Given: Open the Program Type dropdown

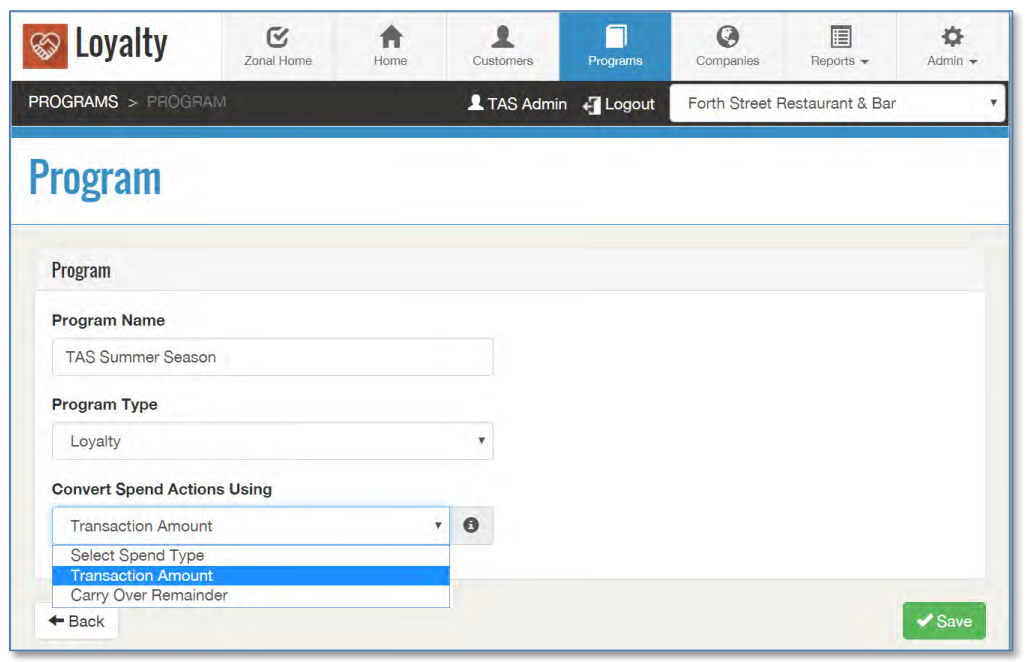Looking at the screenshot, I should coord(272,441).
